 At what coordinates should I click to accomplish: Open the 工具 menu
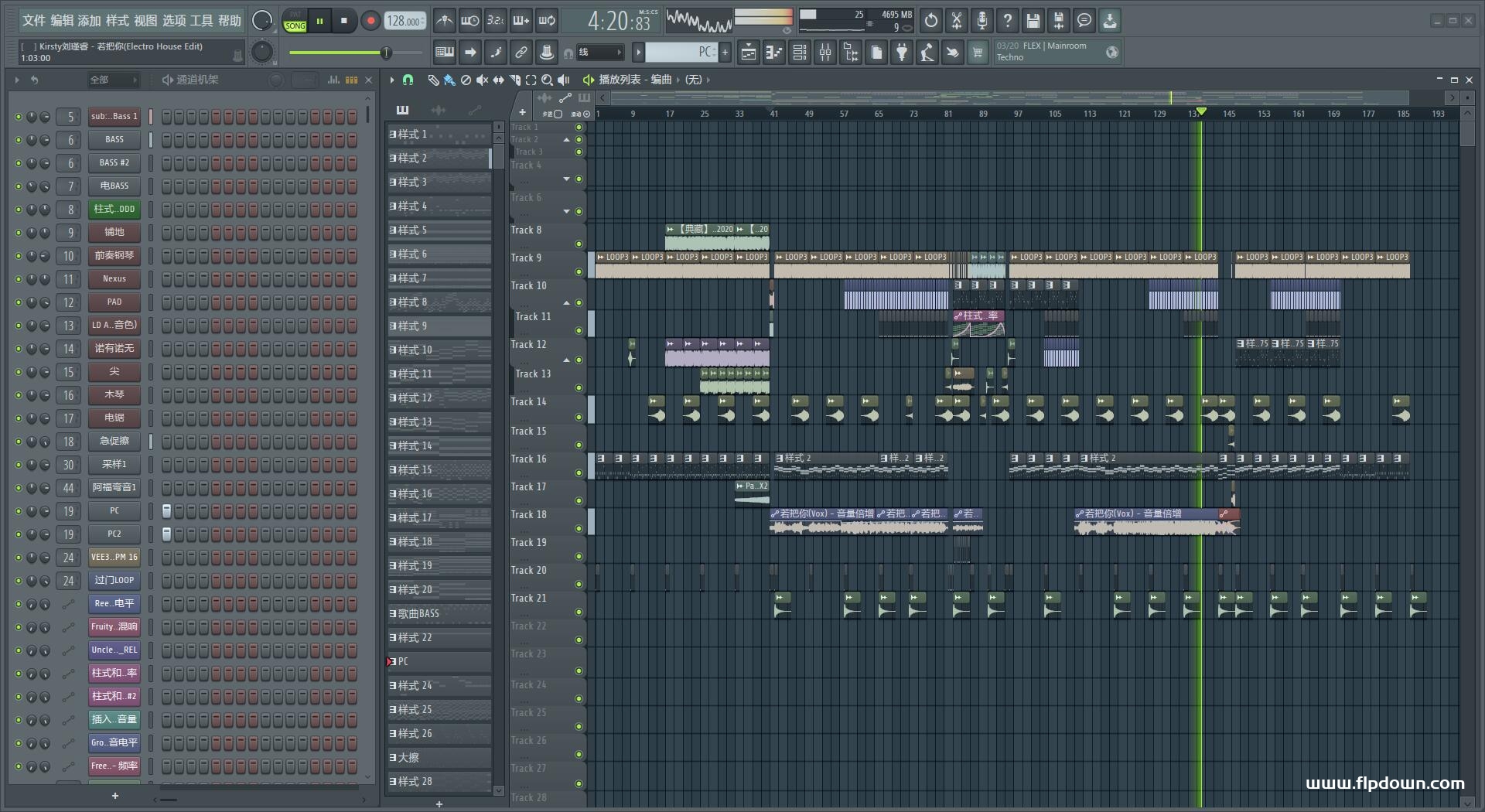tap(202, 21)
